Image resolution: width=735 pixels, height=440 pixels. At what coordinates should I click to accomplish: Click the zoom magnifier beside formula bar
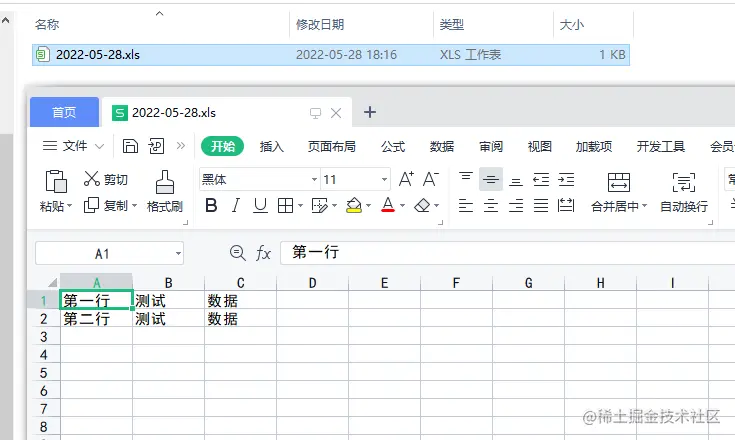[238, 253]
